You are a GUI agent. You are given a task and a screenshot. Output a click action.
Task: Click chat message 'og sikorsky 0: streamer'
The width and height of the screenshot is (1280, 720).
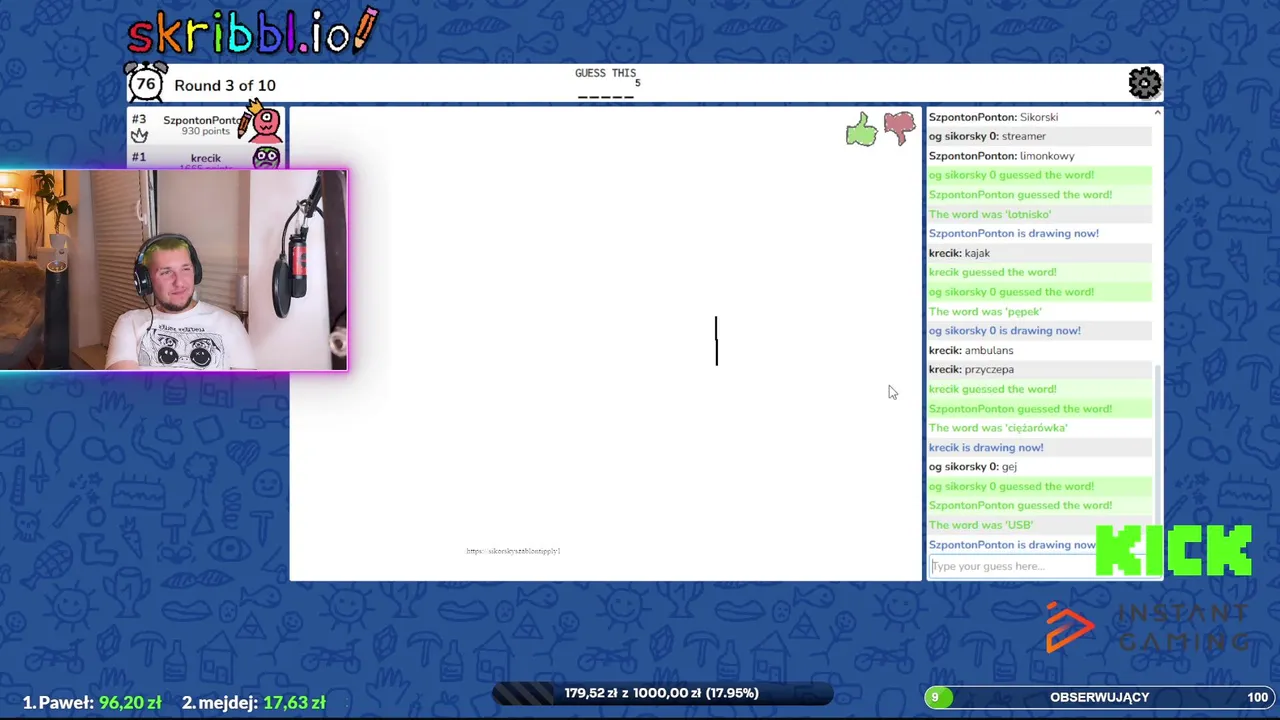[x=987, y=136]
